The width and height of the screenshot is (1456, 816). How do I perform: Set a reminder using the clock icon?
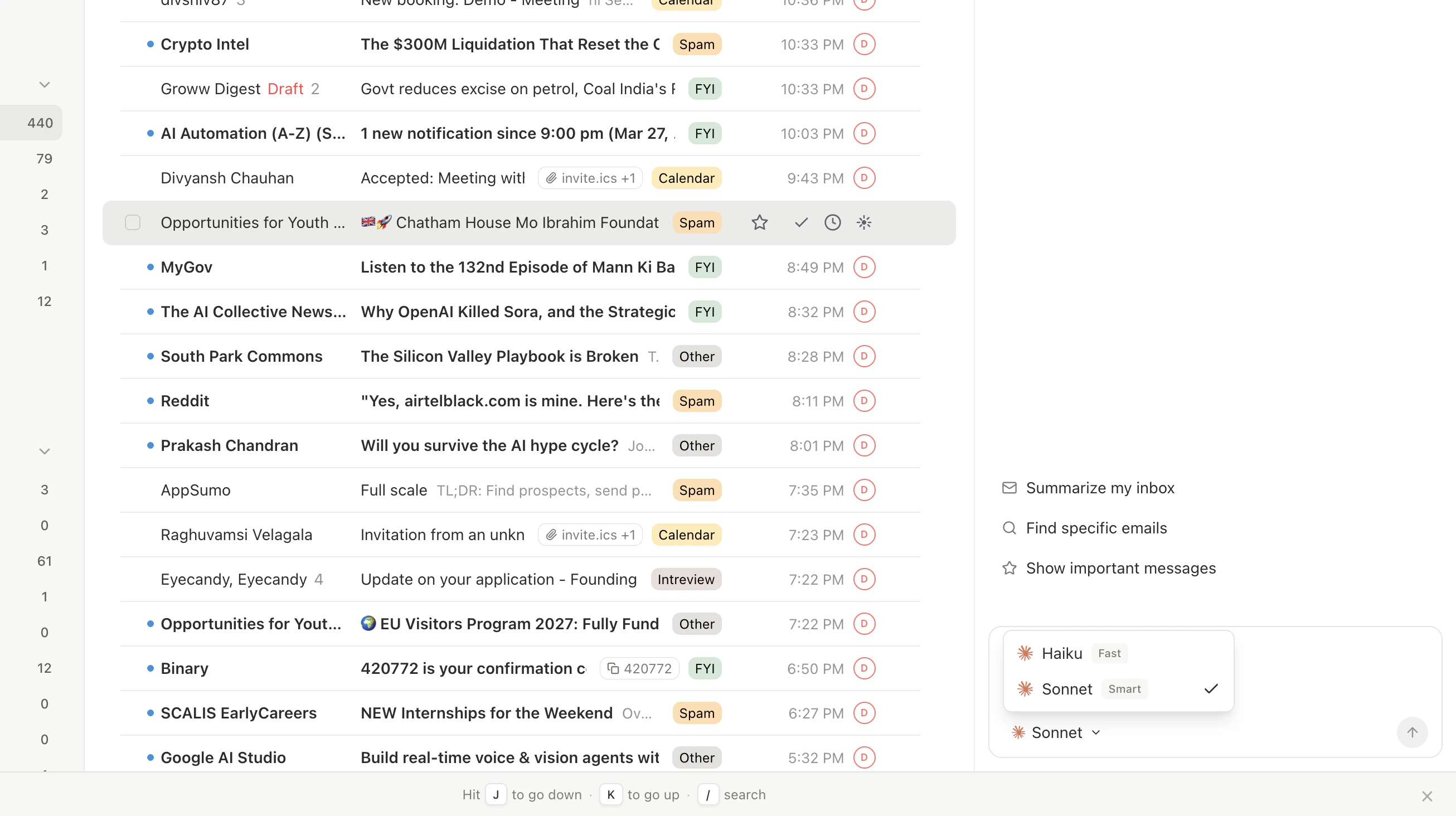(x=833, y=222)
